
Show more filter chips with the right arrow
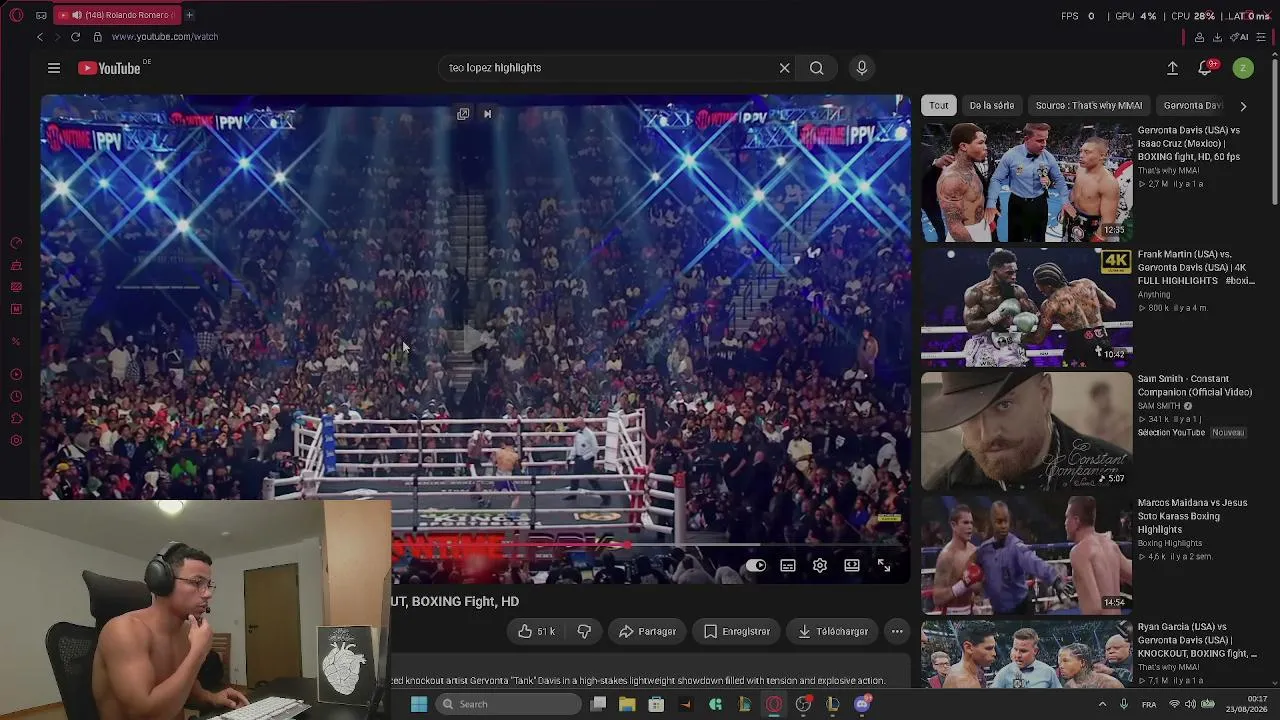(1243, 106)
